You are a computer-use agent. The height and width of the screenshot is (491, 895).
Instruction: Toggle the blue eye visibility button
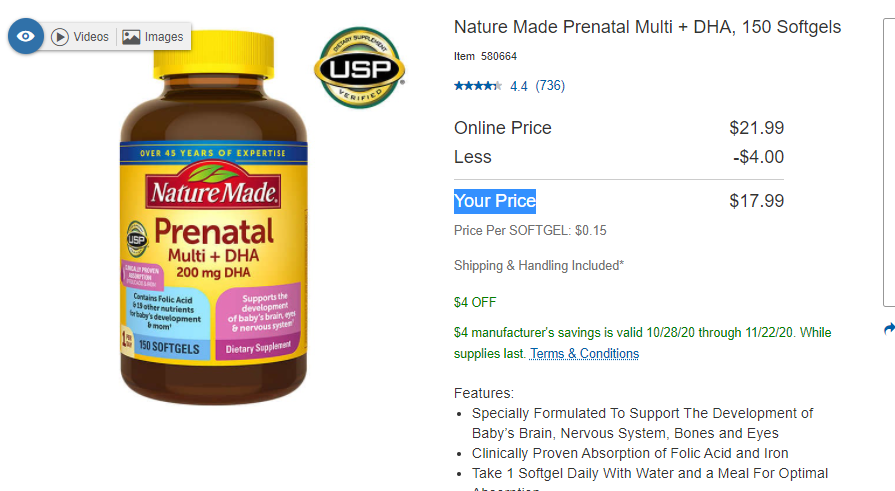tap(26, 37)
